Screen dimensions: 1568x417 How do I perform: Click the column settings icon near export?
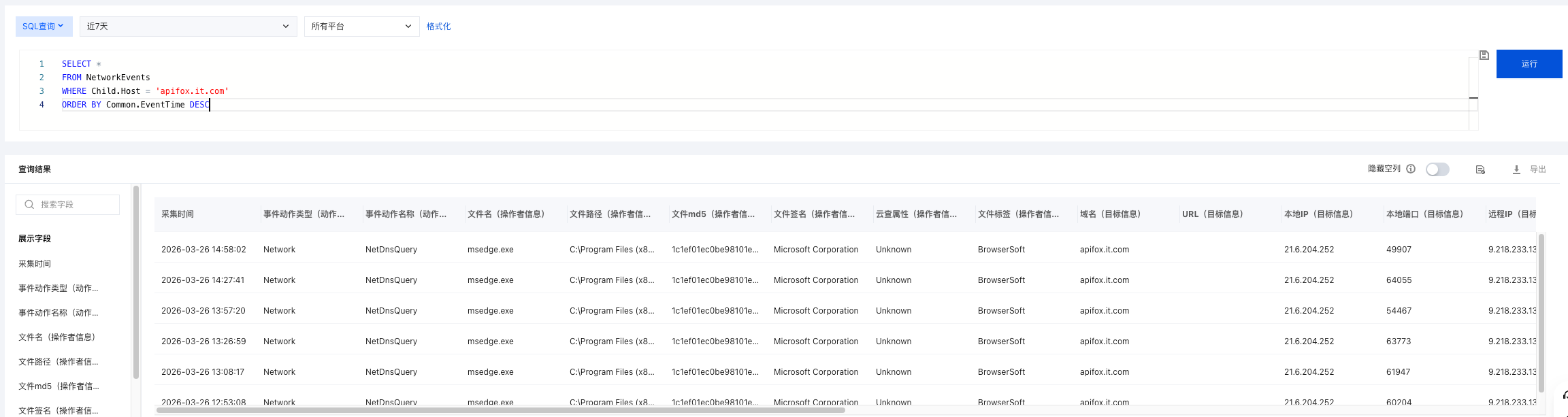[1480, 169]
